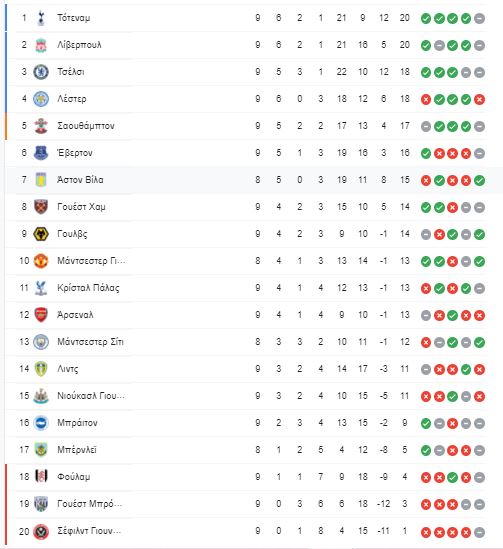This screenshot has height=549, width=503.
Task: Open the Μάντσεστερ Σίτι team link
Action: pos(90,342)
